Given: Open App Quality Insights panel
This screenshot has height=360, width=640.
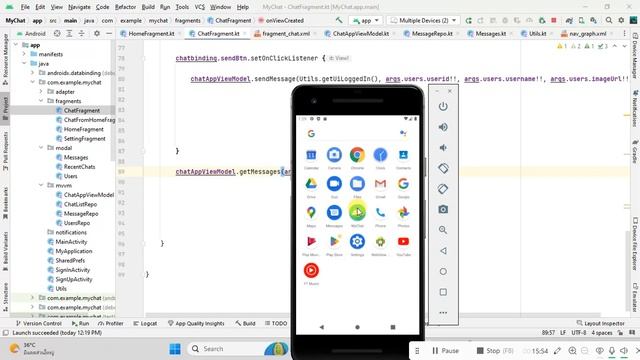Looking at the screenshot, I should [x=196, y=323].
